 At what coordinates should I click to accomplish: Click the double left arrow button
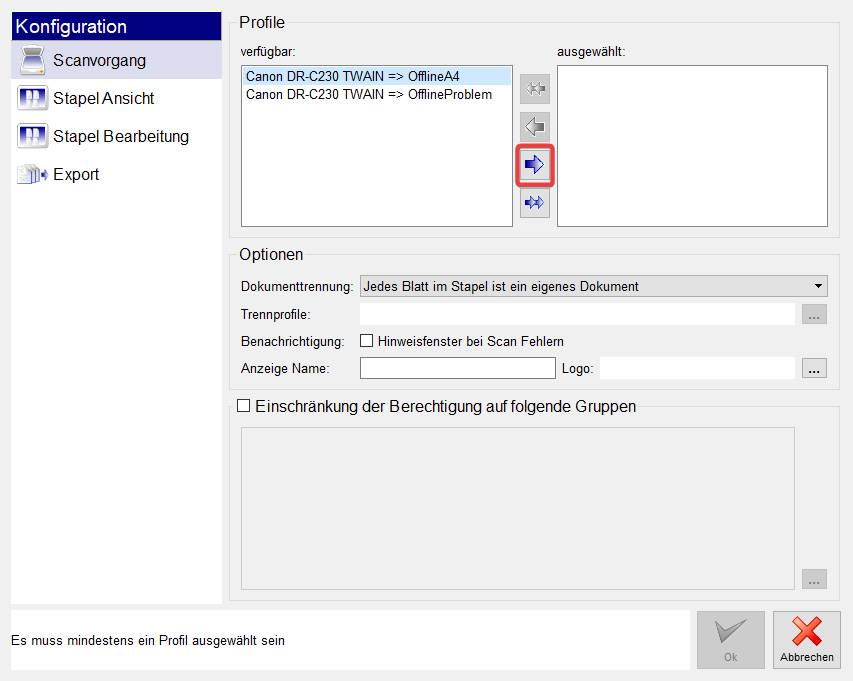pyautogui.click(x=535, y=89)
